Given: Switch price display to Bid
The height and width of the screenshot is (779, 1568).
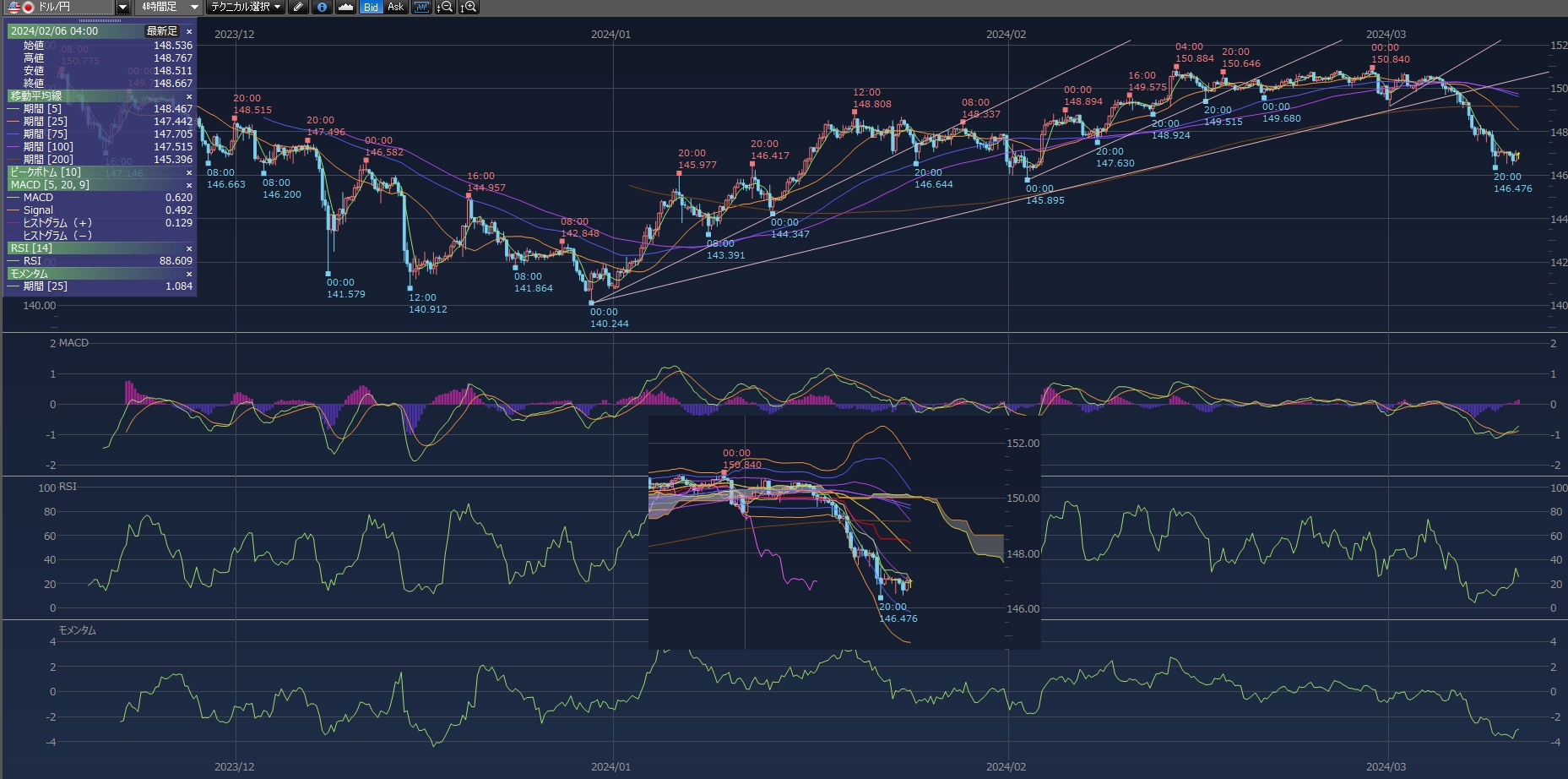Looking at the screenshot, I should pos(371,7).
